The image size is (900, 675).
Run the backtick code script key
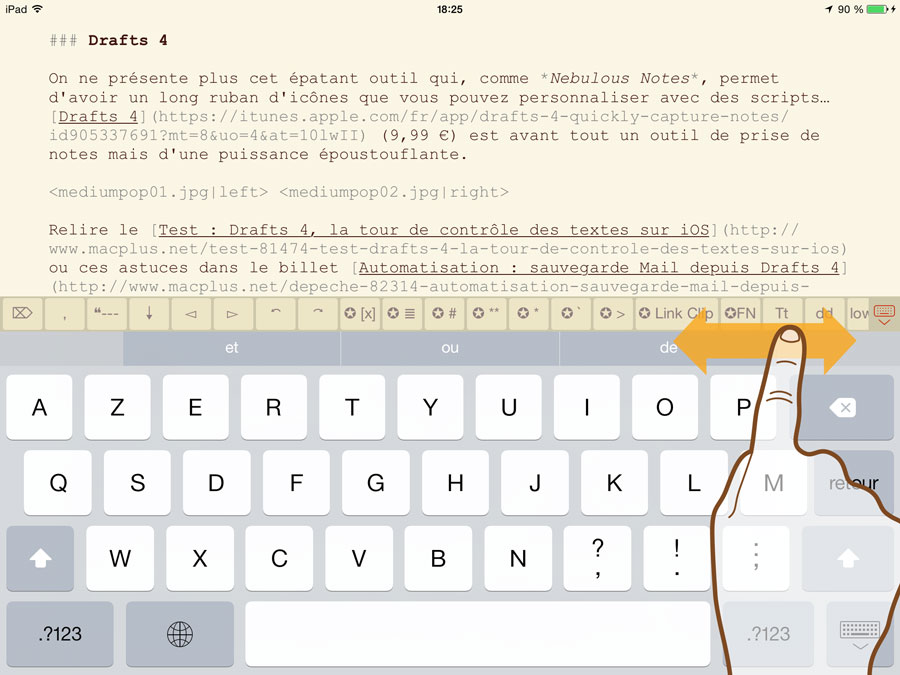coord(571,313)
